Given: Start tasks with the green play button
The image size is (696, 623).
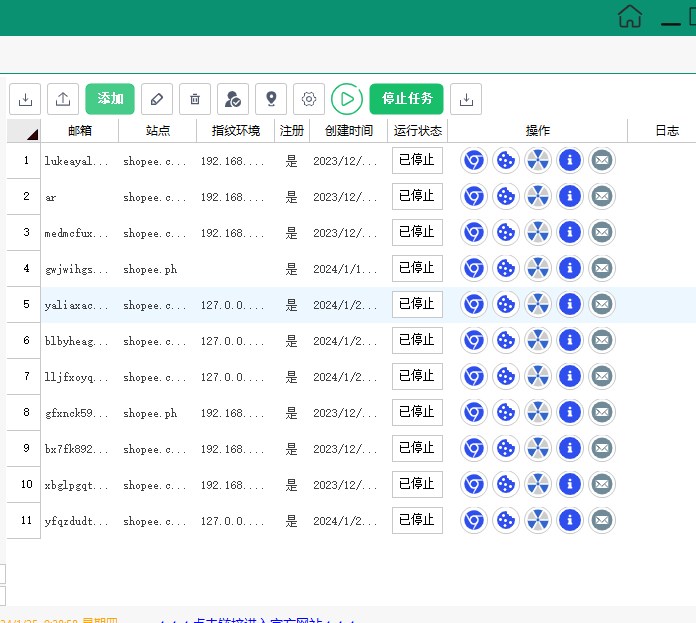Looking at the screenshot, I should (x=347, y=99).
